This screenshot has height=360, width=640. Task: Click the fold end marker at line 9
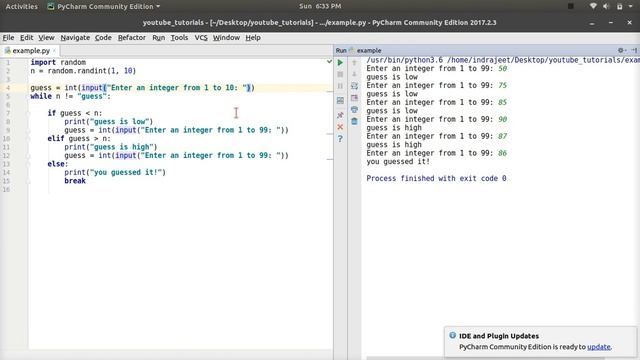[28, 130]
